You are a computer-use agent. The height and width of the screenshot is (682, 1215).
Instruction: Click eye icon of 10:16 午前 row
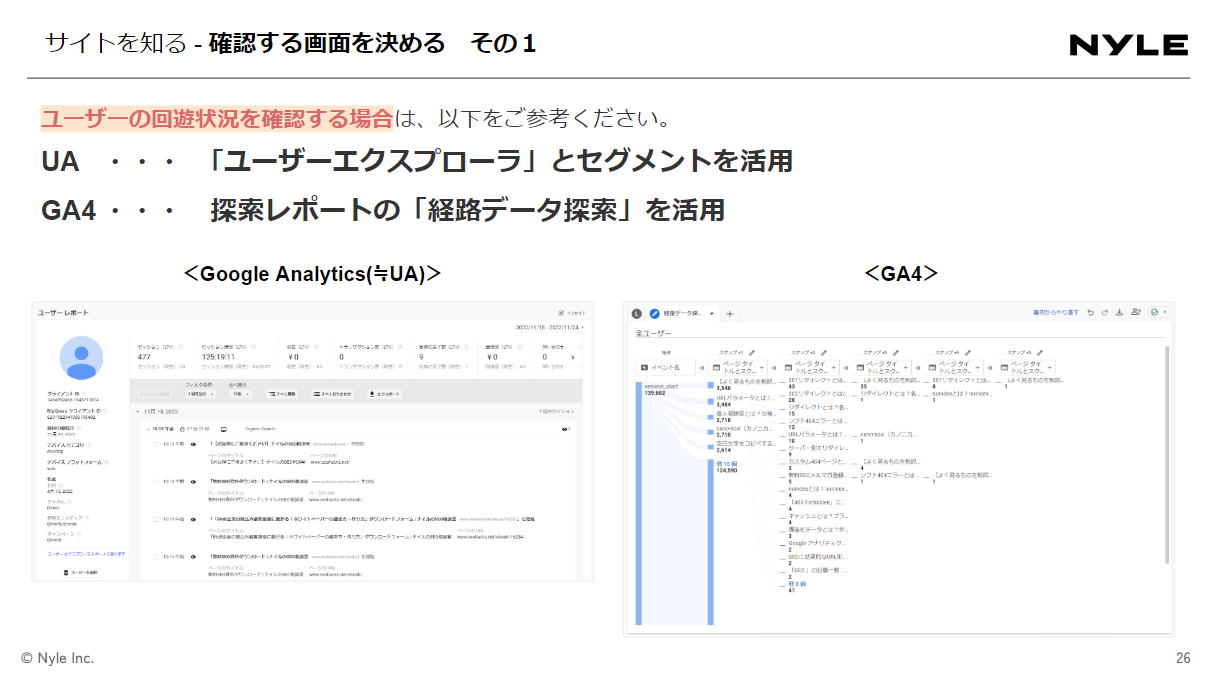tap(193, 556)
